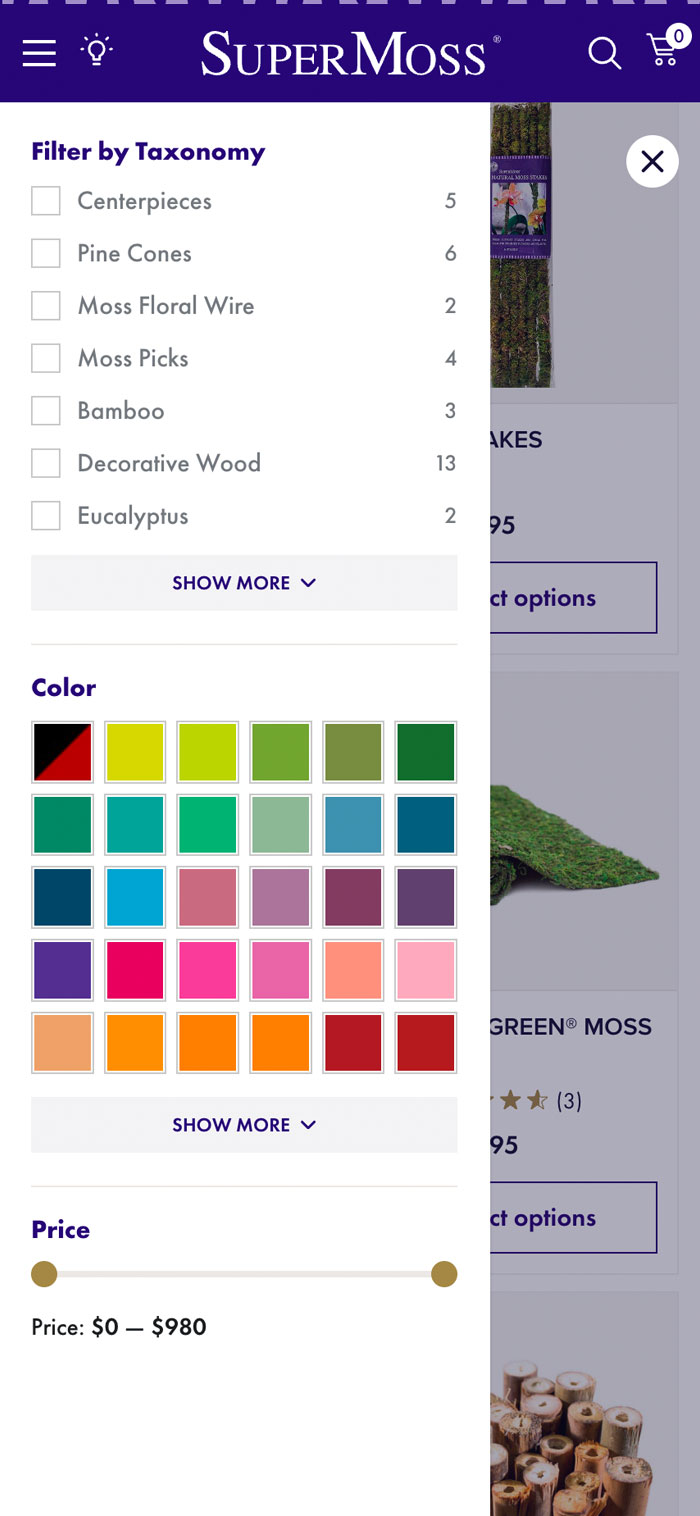
Task: Expand Show More under taxonomy filters
Action: 244,582
